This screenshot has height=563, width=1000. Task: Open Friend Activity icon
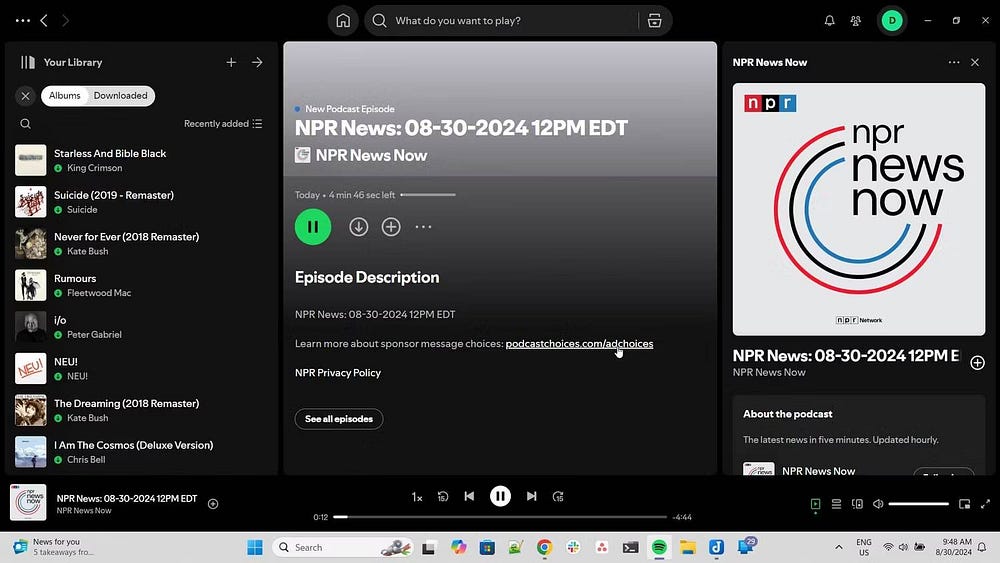pyautogui.click(x=856, y=21)
